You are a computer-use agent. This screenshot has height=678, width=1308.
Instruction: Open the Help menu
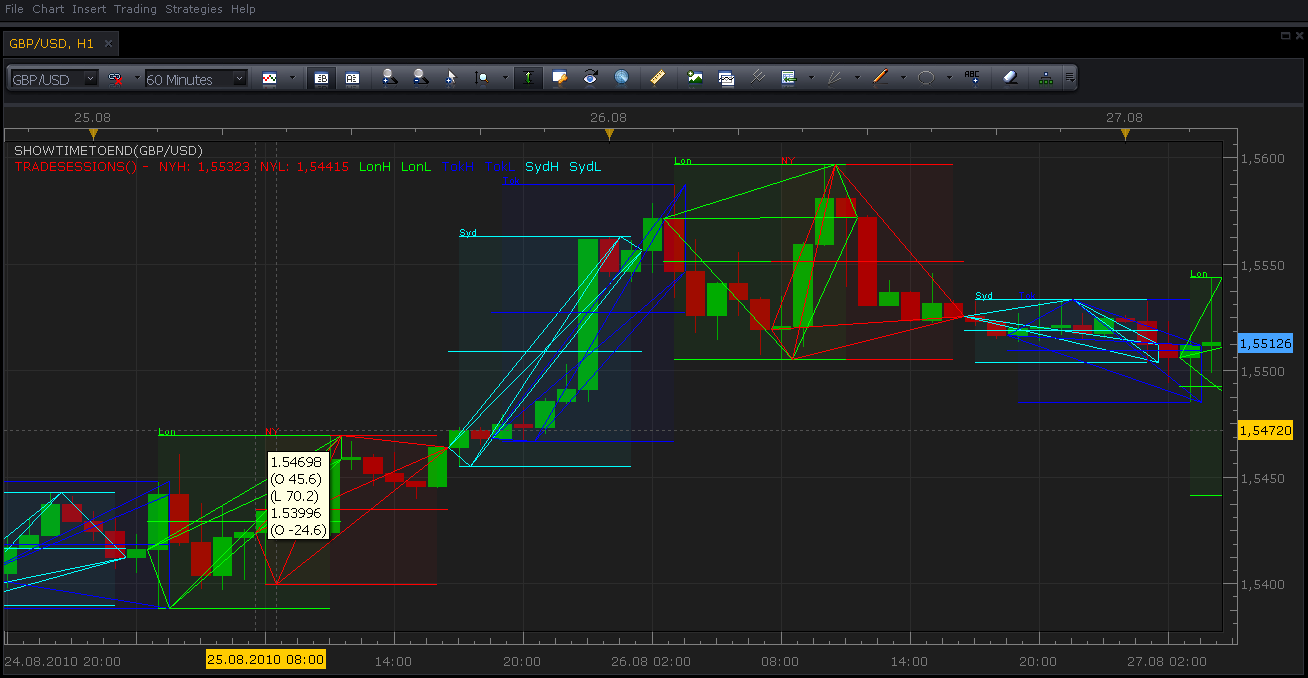pos(243,9)
